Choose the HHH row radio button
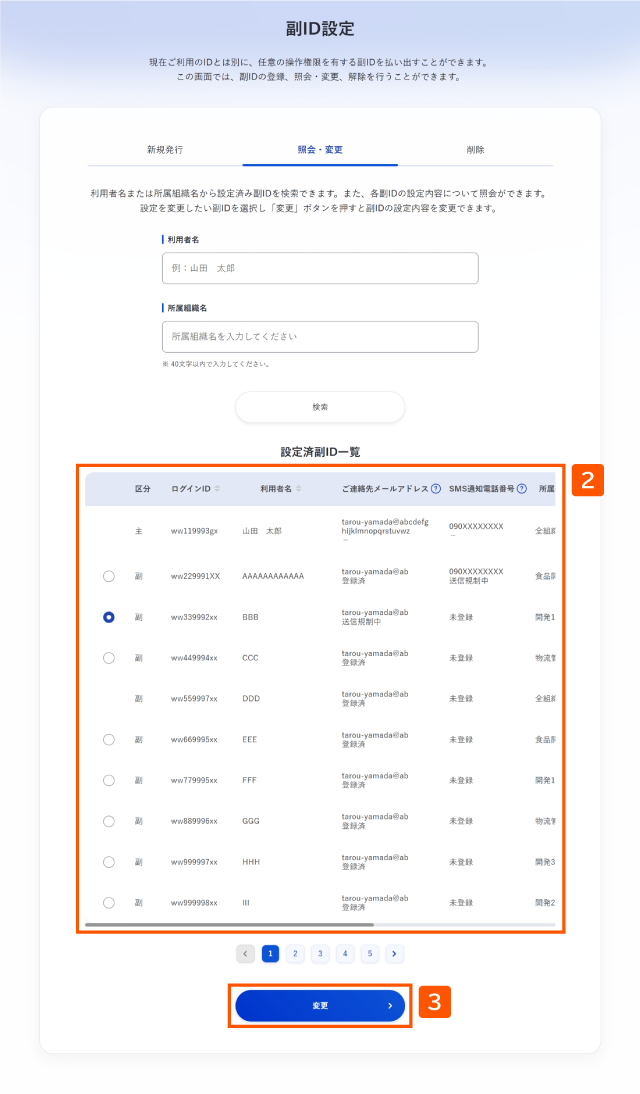The image size is (640, 1094). click(109, 862)
